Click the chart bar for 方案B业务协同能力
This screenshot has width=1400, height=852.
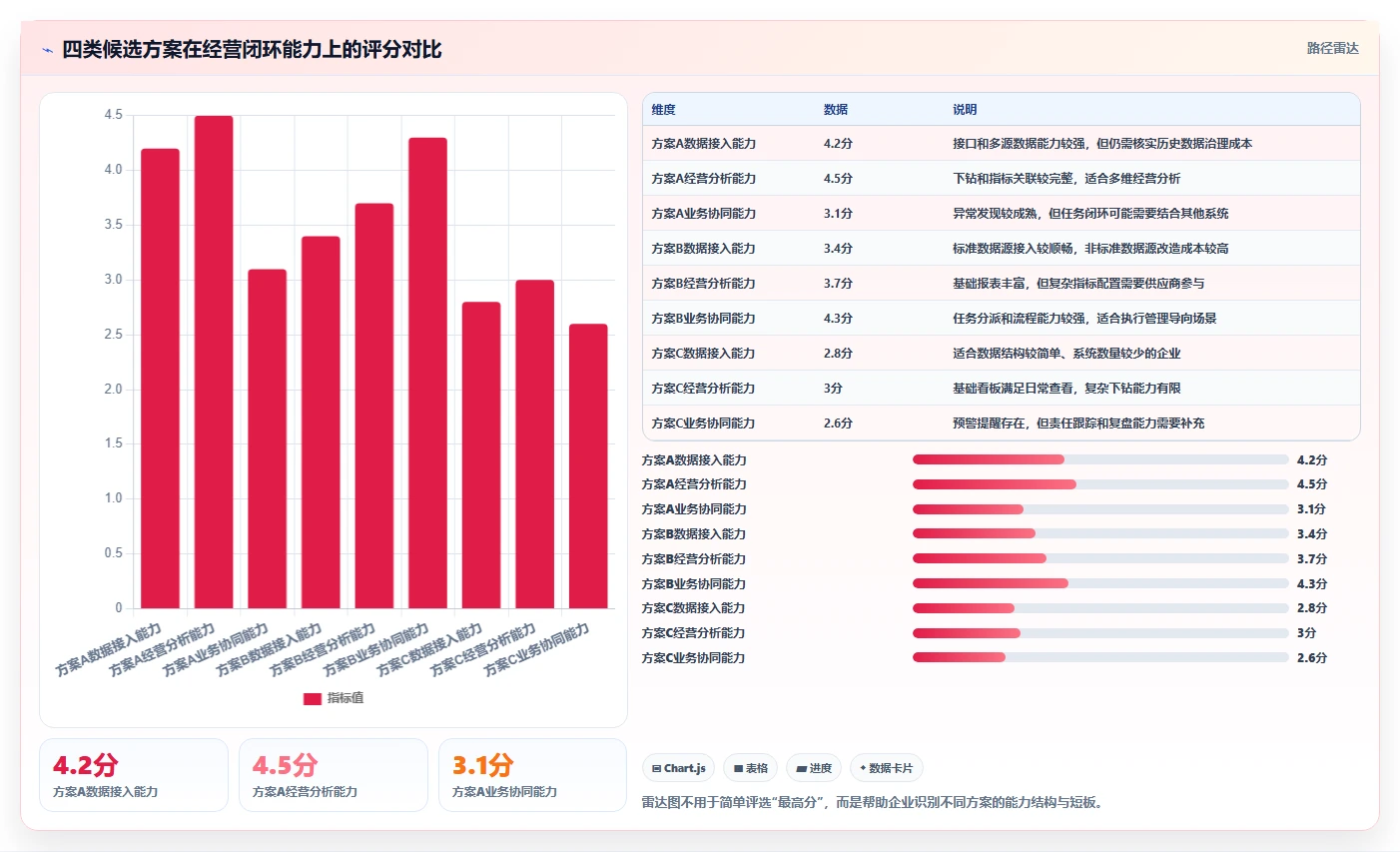click(x=427, y=373)
